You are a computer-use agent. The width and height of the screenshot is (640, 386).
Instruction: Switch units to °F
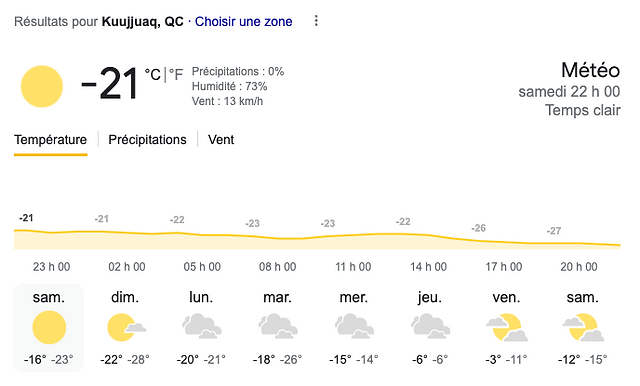176,74
